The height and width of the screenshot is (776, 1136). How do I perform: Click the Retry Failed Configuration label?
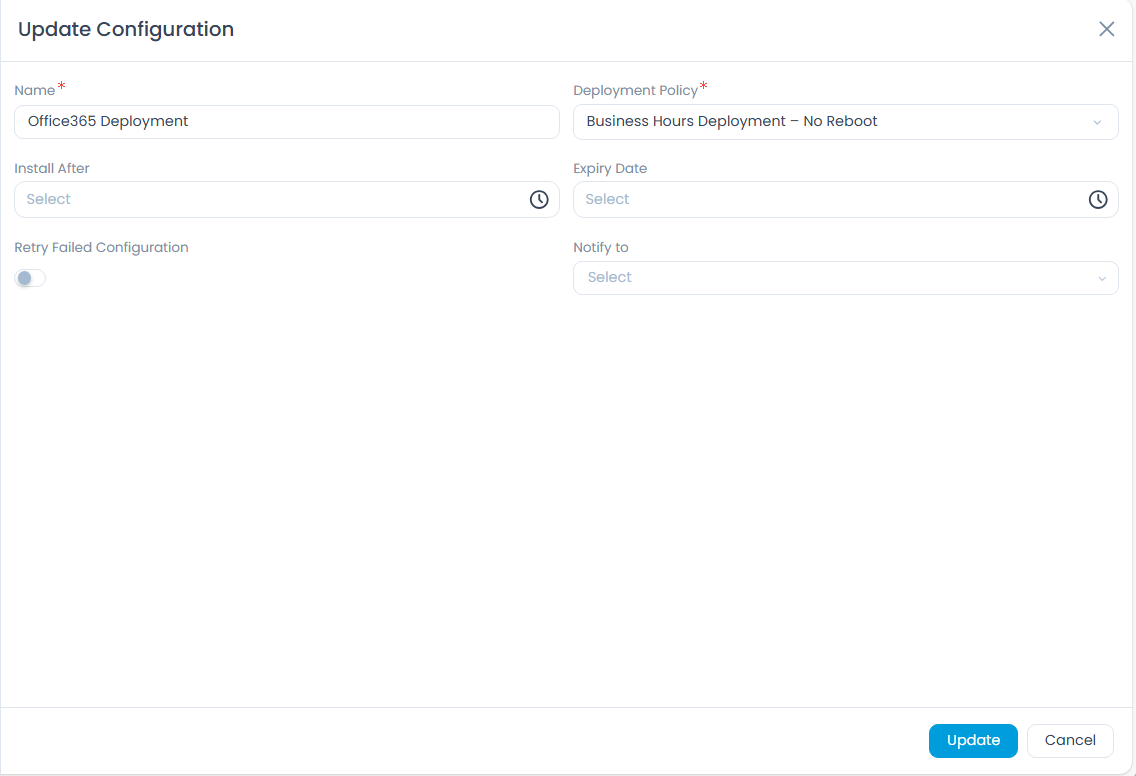[101, 247]
